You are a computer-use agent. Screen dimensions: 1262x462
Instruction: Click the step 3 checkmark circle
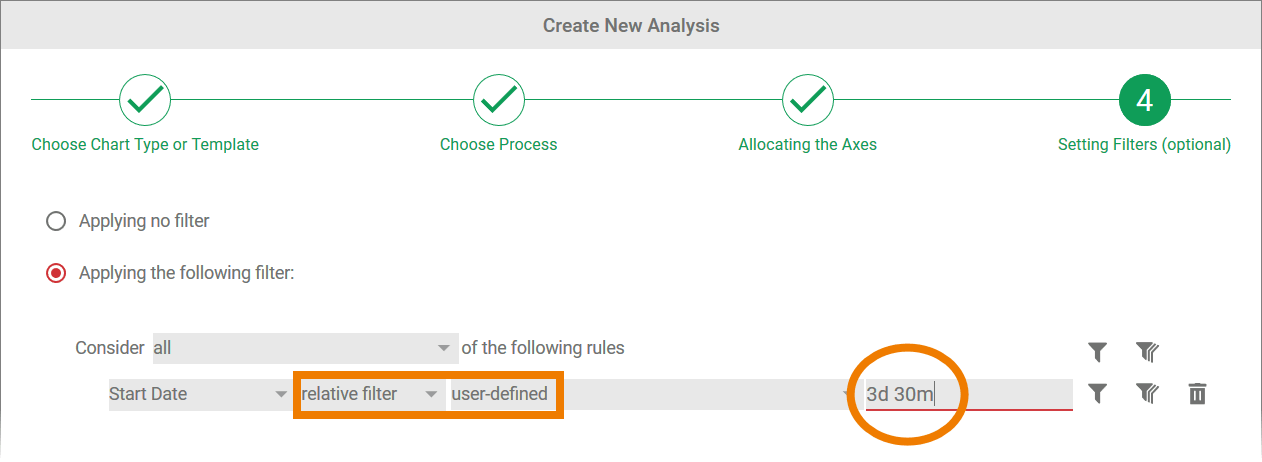(x=808, y=99)
